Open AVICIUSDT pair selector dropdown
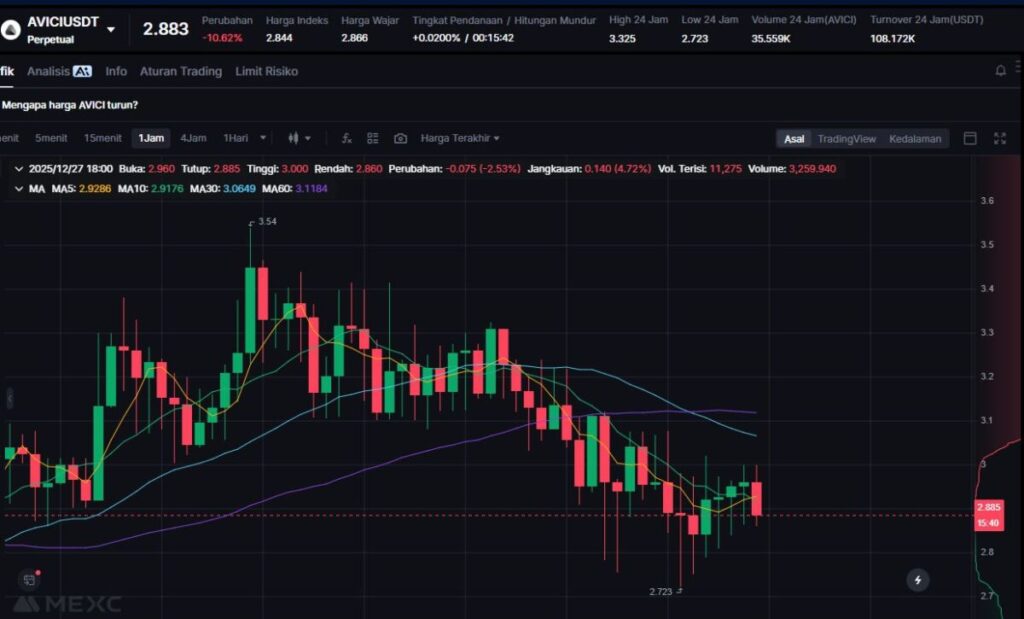 pos(111,29)
